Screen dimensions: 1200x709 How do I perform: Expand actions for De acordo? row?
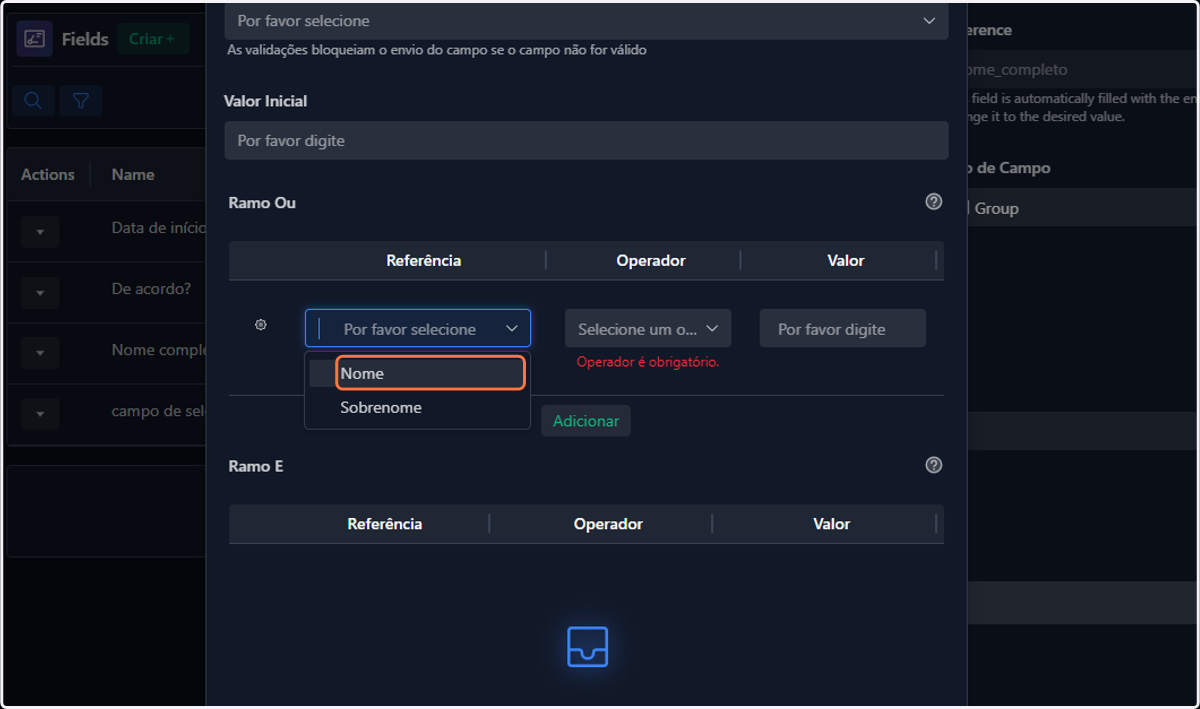coord(40,293)
